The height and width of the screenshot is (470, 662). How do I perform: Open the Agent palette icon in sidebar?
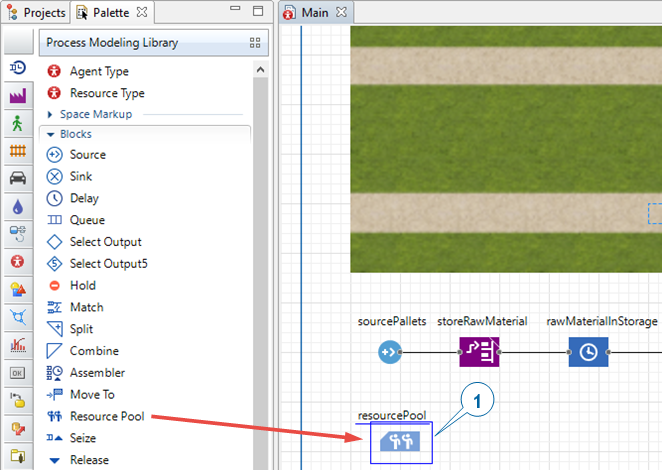[18, 261]
